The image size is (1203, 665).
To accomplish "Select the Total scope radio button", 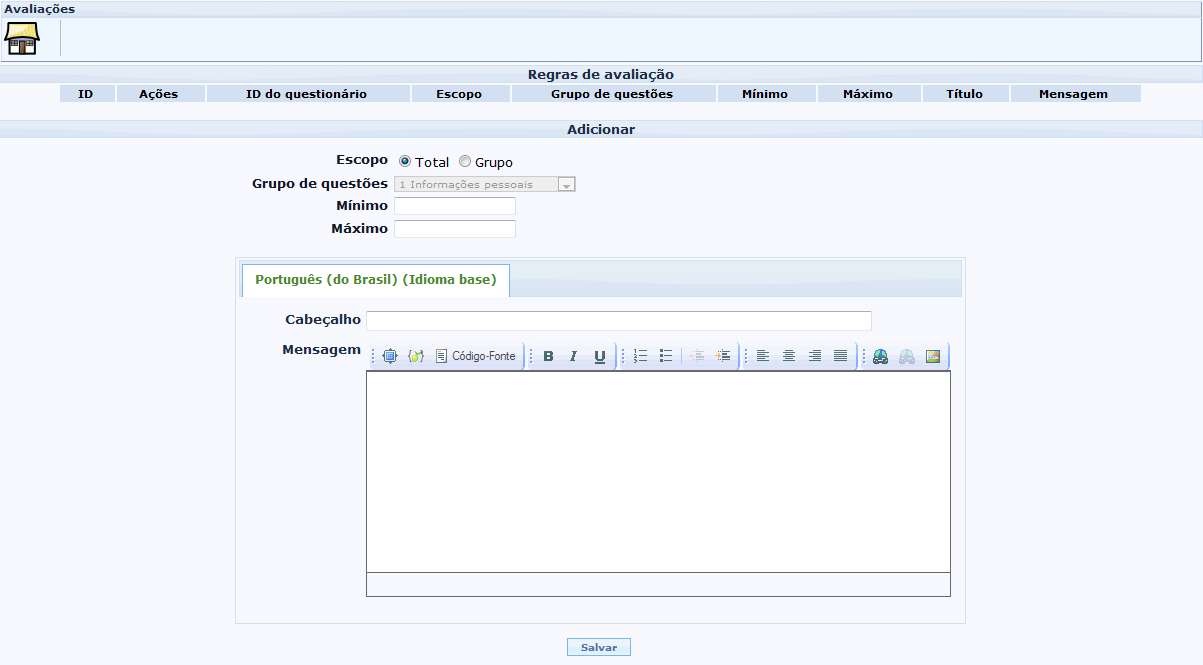I will [405, 162].
